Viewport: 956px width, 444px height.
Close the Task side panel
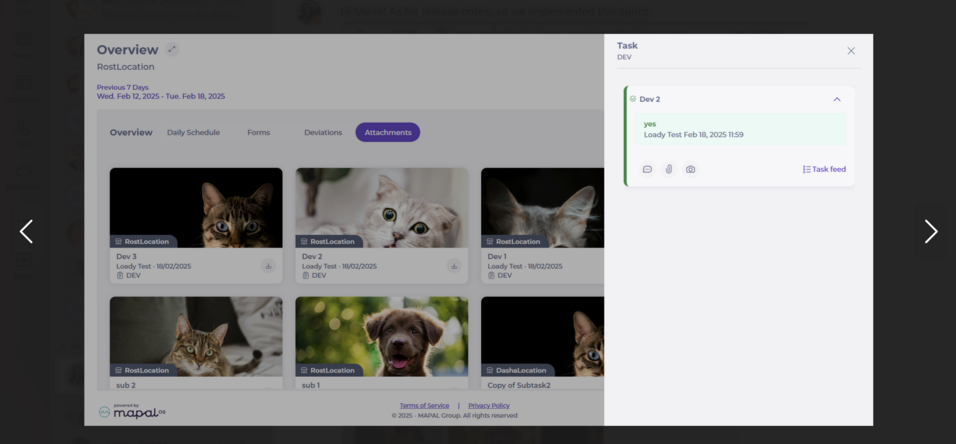click(851, 51)
